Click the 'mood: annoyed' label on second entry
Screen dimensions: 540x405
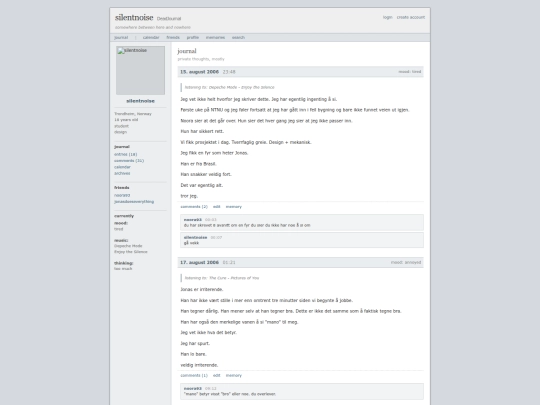coord(406,262)
